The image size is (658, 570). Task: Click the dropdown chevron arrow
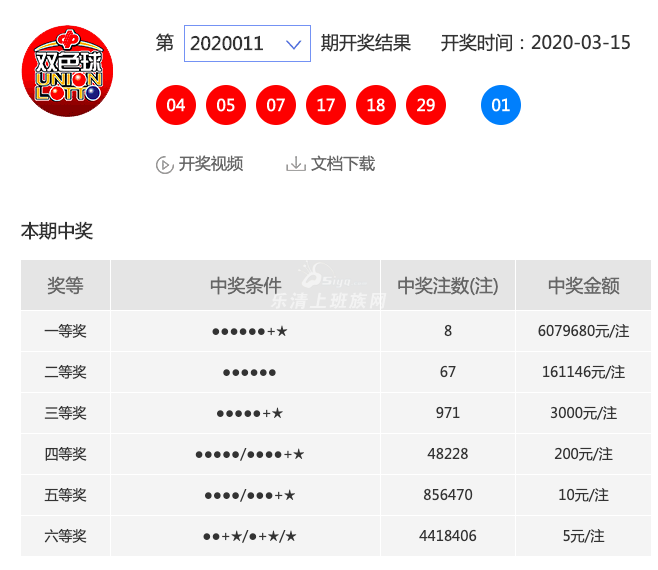[x=293, y=44]
